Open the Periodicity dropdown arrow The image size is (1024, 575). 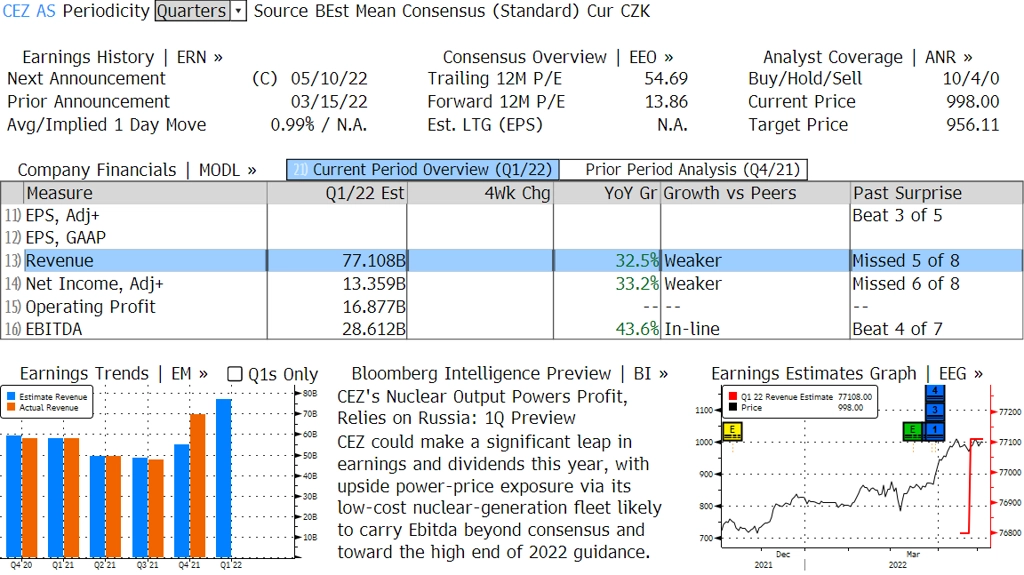(238, 11)
